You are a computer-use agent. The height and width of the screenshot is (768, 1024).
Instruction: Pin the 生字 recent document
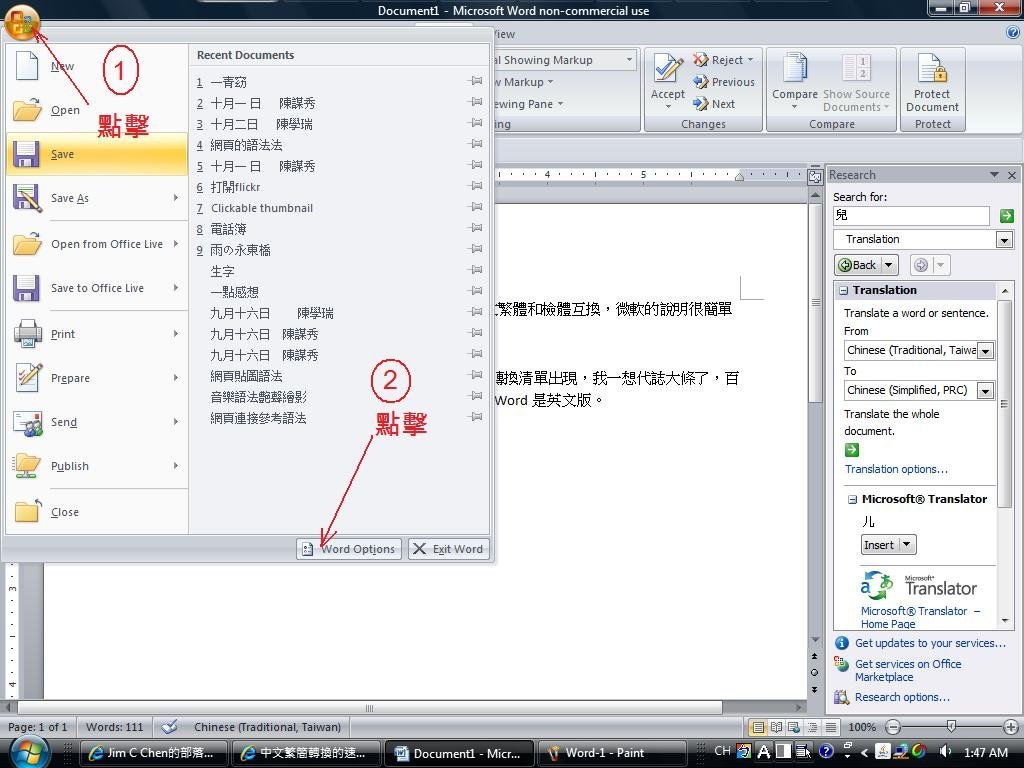[x=476, y=270]
